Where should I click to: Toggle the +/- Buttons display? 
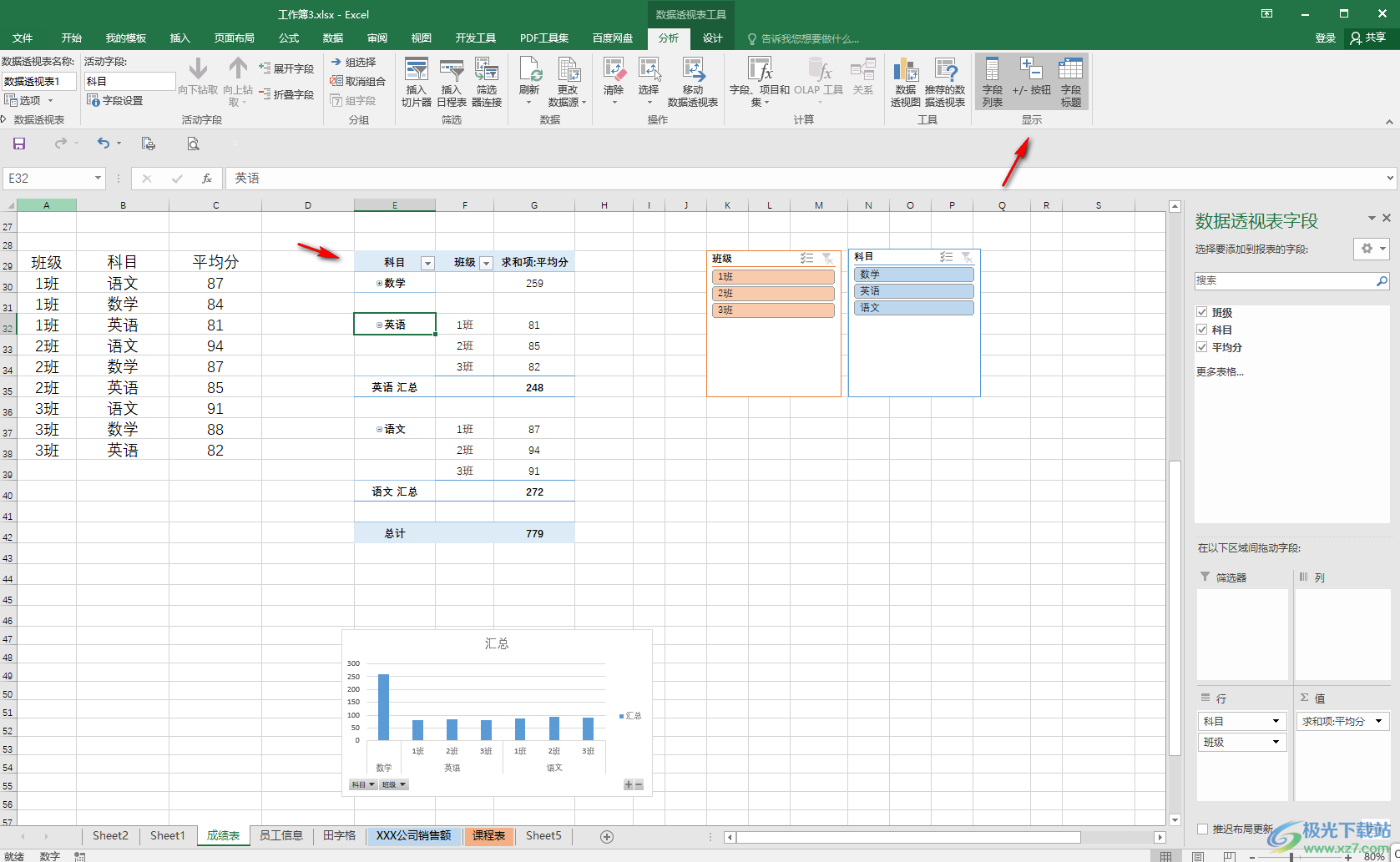point(1032,76)
